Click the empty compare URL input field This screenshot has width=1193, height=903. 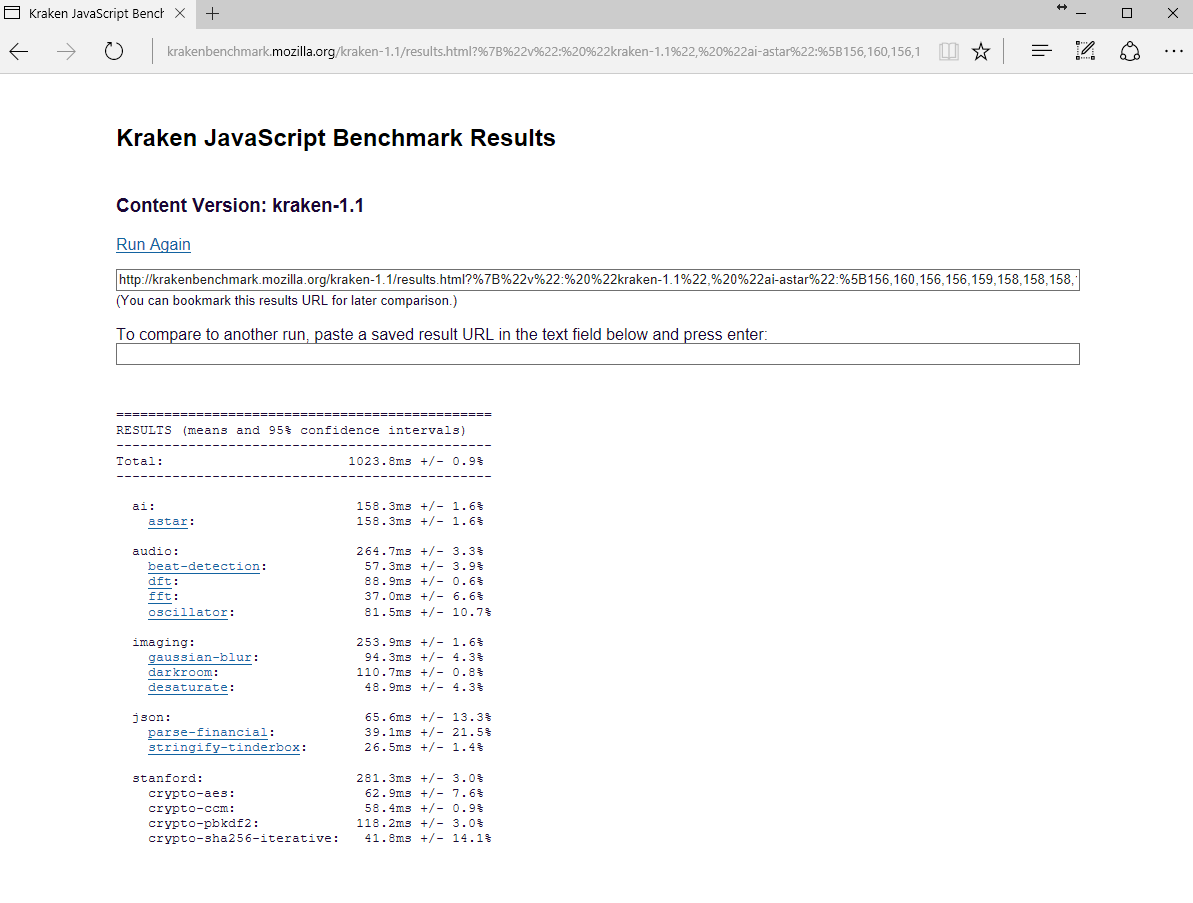[597, 355]
